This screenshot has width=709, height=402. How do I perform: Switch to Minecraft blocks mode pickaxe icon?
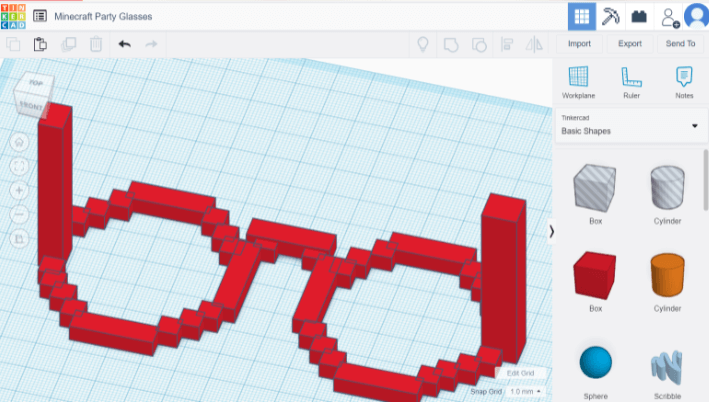(610, 16)
